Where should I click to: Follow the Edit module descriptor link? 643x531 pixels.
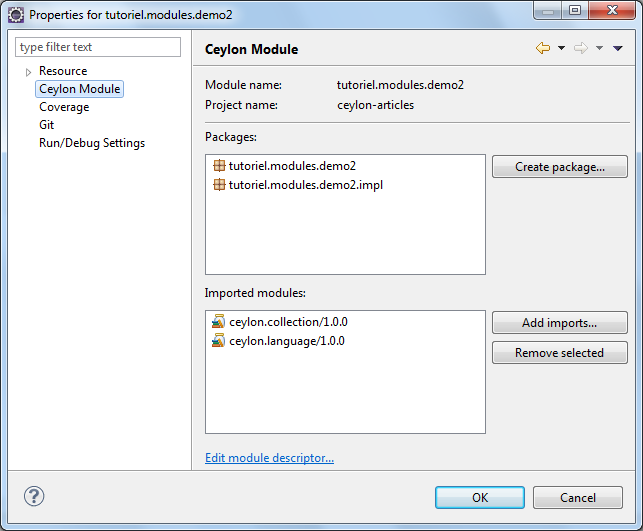[269, 458]
